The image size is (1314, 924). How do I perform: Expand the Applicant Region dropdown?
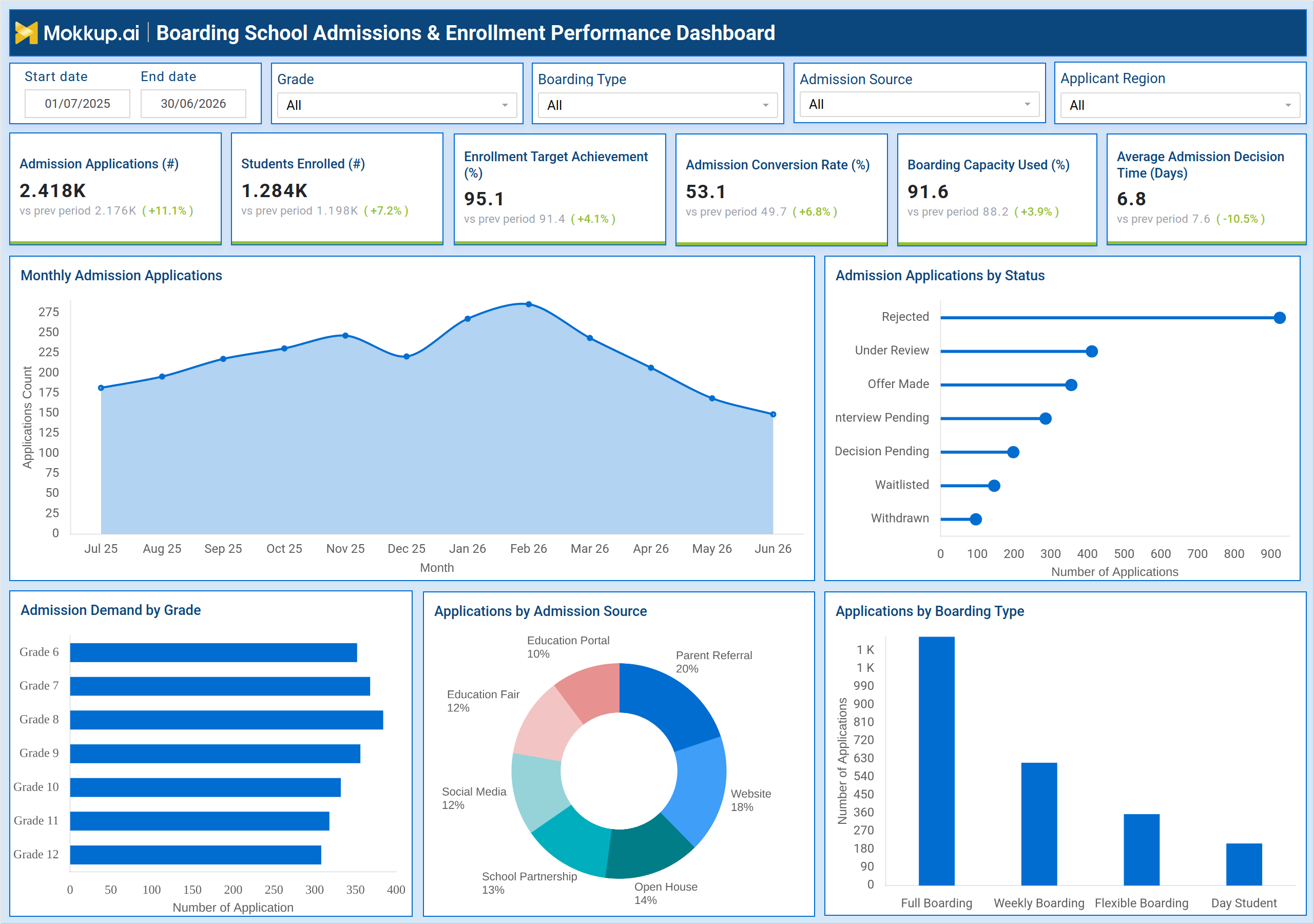click(x=1180, y=105)
